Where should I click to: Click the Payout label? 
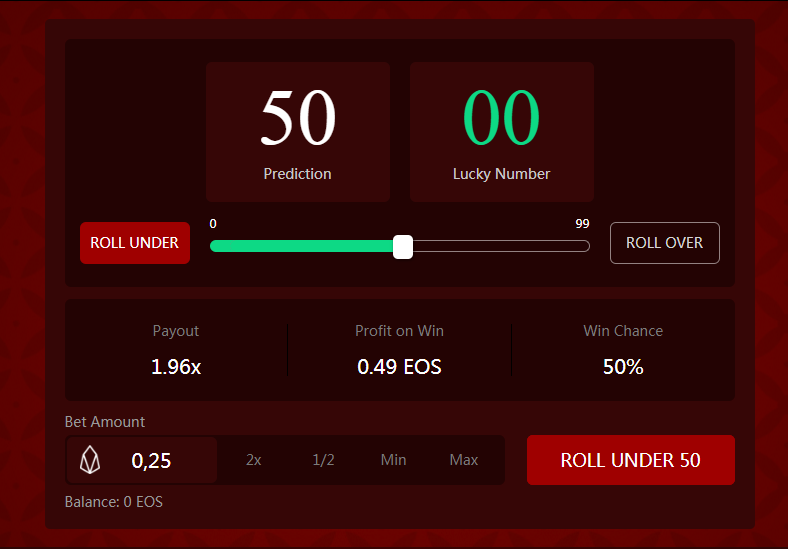176,331
